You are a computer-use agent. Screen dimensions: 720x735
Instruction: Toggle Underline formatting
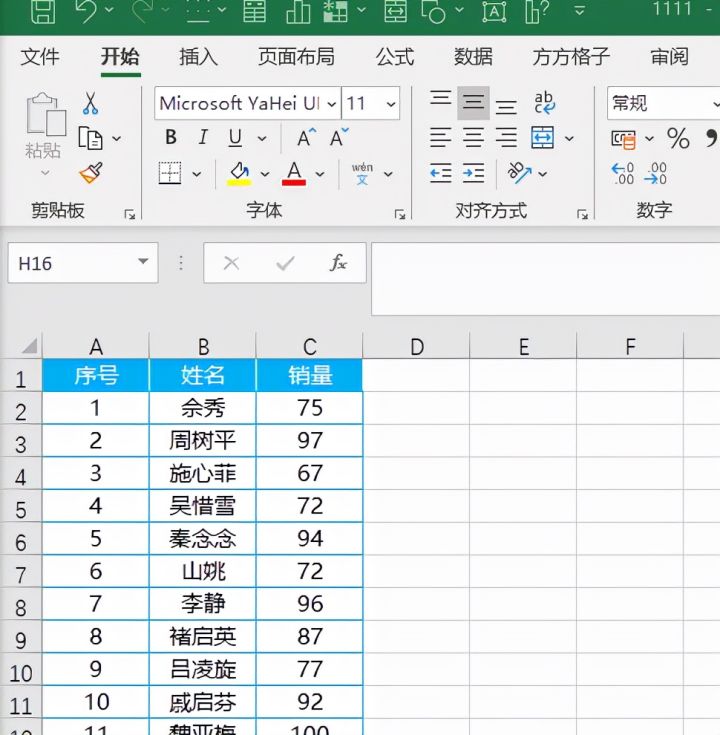pyautogui.click(x=235, y=138)
